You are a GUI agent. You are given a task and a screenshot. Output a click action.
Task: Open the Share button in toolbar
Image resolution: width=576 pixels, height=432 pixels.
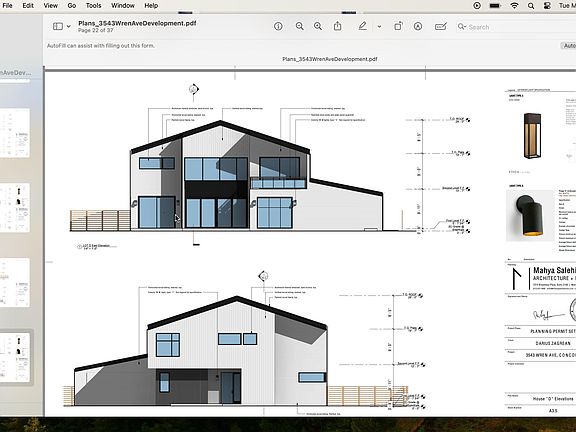tap(338, 26)
